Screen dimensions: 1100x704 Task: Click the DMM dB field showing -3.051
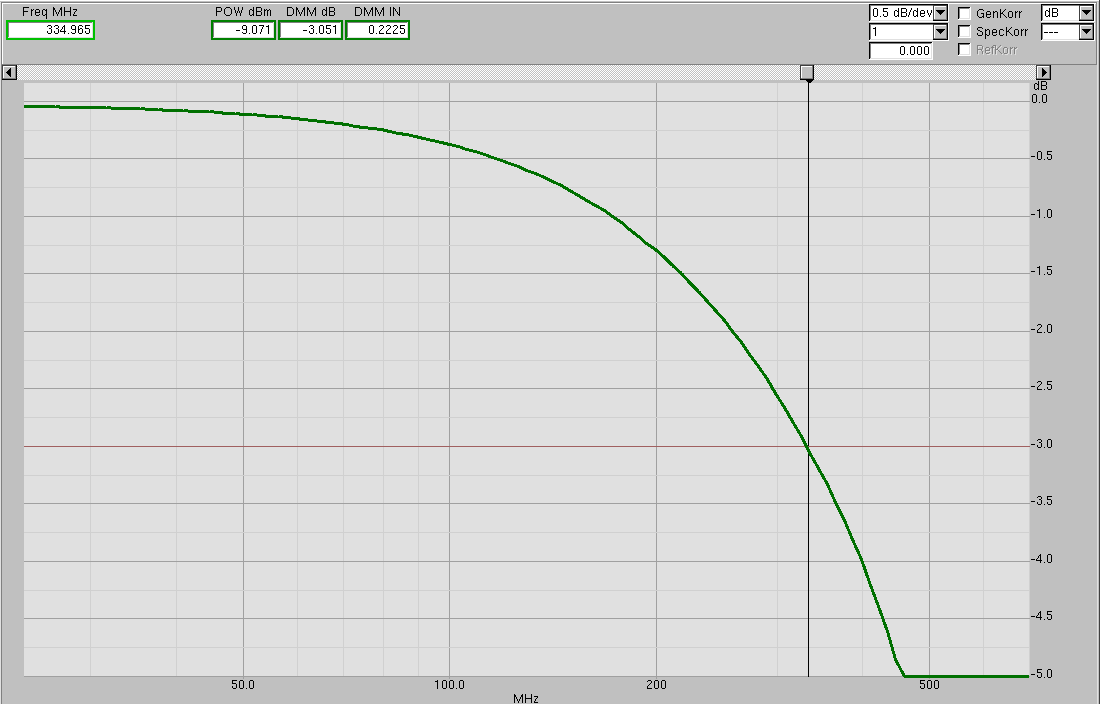point(311,30)
